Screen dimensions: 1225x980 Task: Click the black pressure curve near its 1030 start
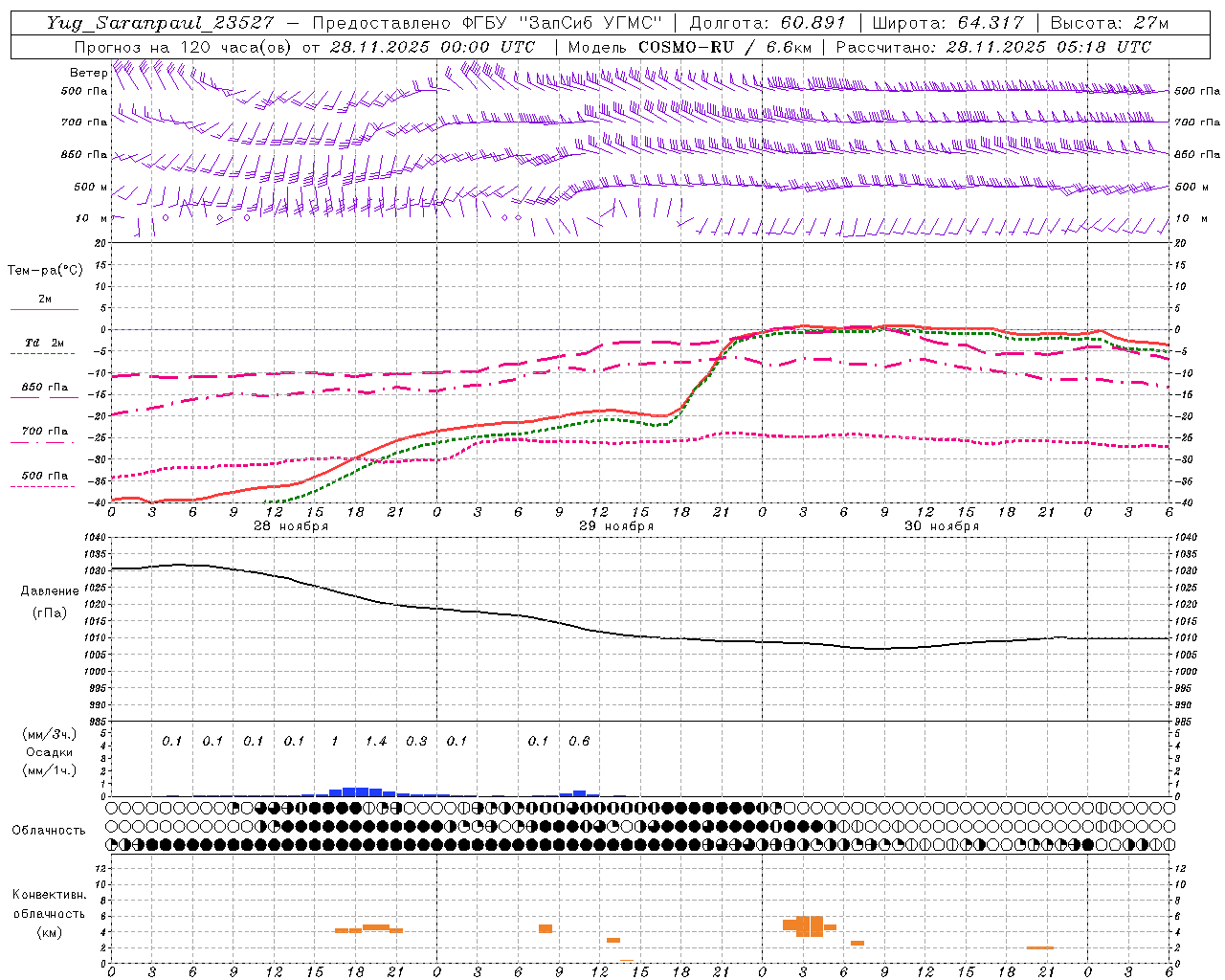pos(124,568)
